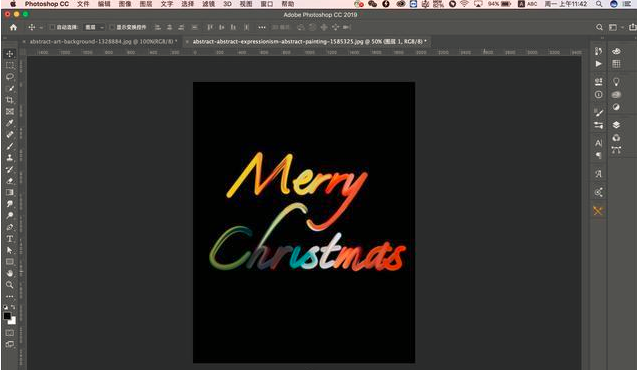Select the Hand tool
Image resolution: width=637 pixels, height=370 pixels.
(x=10, y=273)
